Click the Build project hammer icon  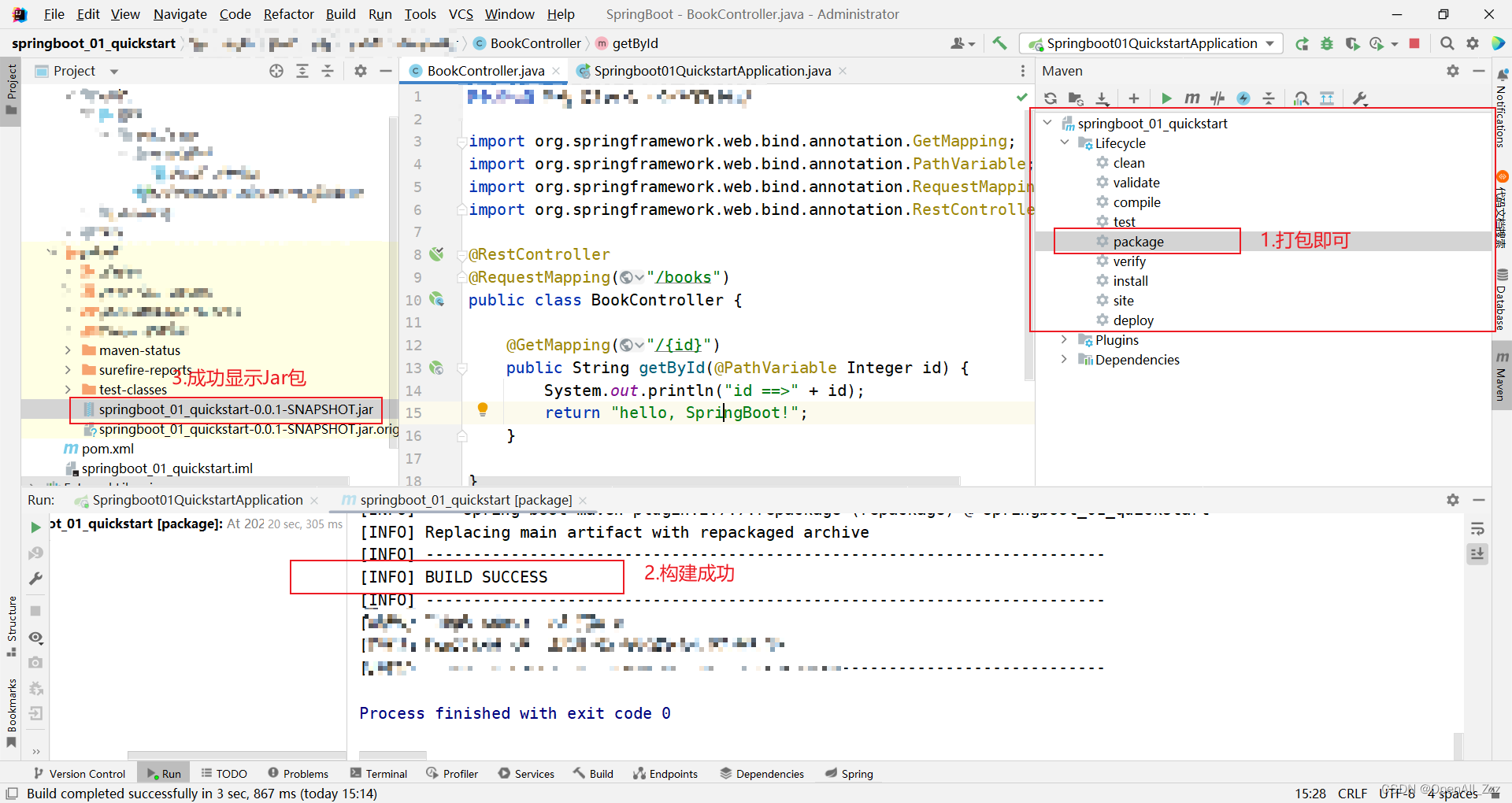[x=999, y=43]
